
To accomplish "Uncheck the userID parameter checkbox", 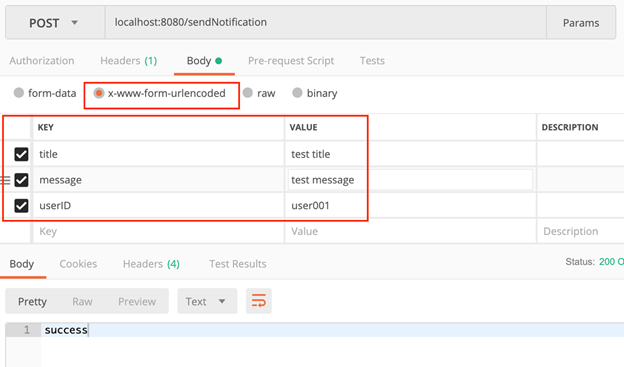I will 21,206.
